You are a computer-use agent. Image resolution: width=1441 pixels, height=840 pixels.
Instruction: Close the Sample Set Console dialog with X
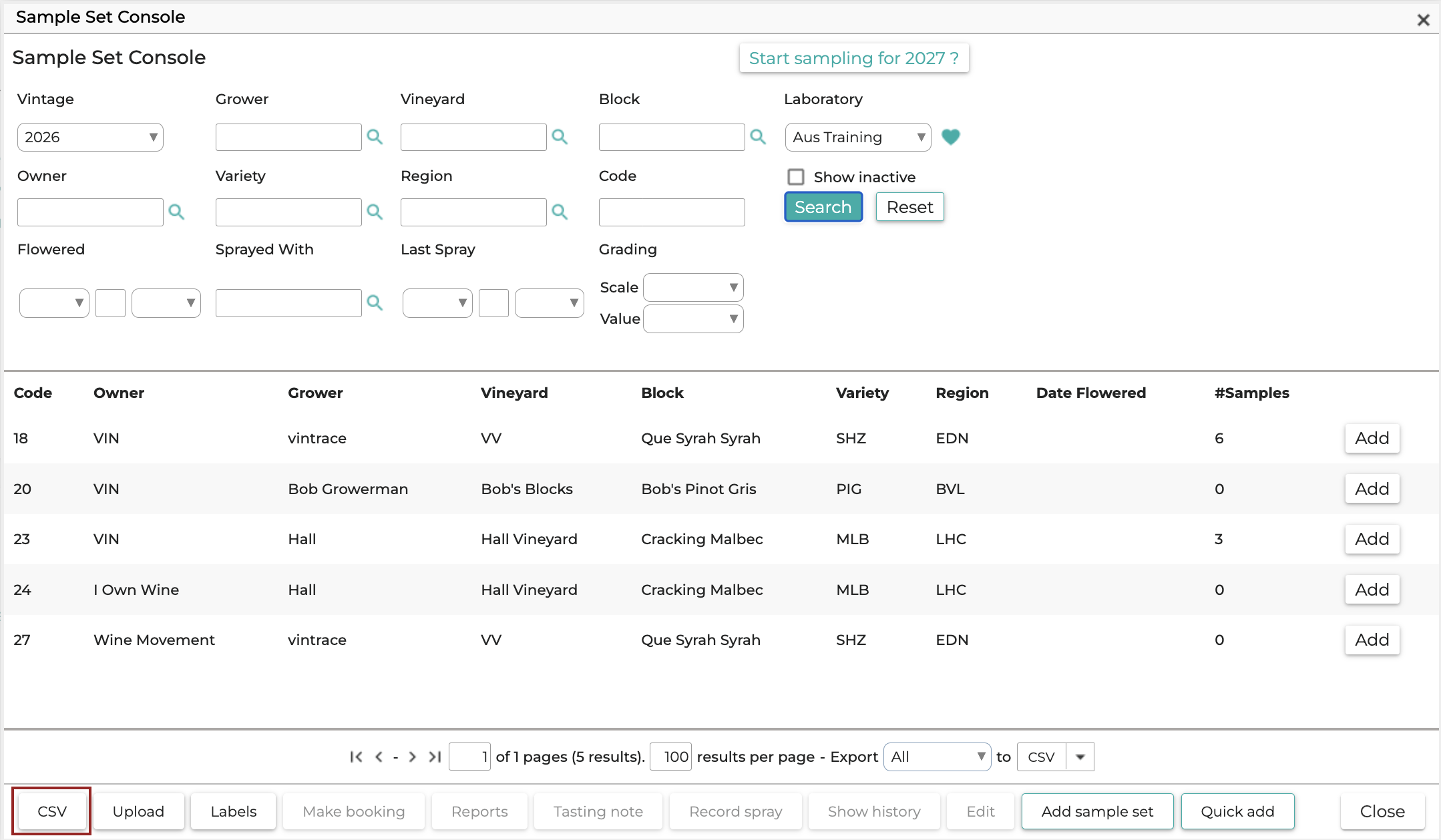pos(1423,20)
